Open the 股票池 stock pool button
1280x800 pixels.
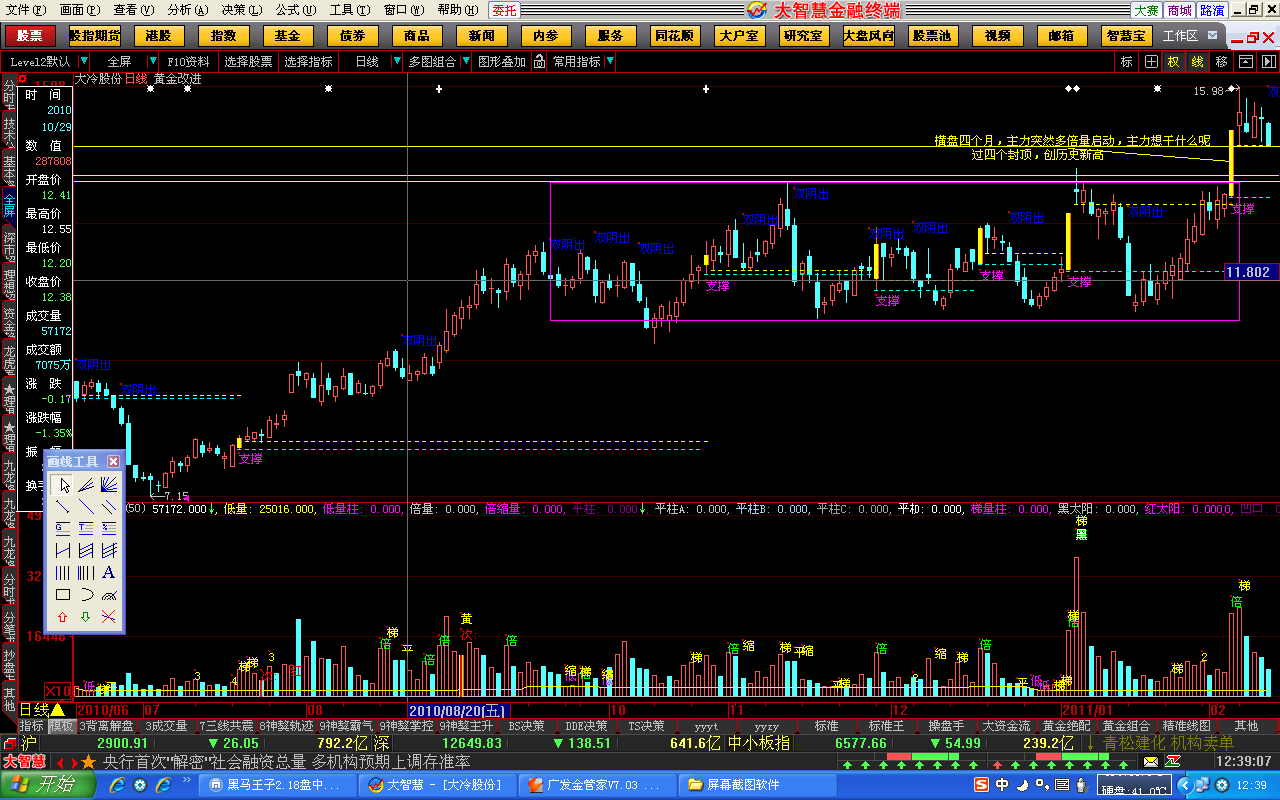click(x=933, y=36)
